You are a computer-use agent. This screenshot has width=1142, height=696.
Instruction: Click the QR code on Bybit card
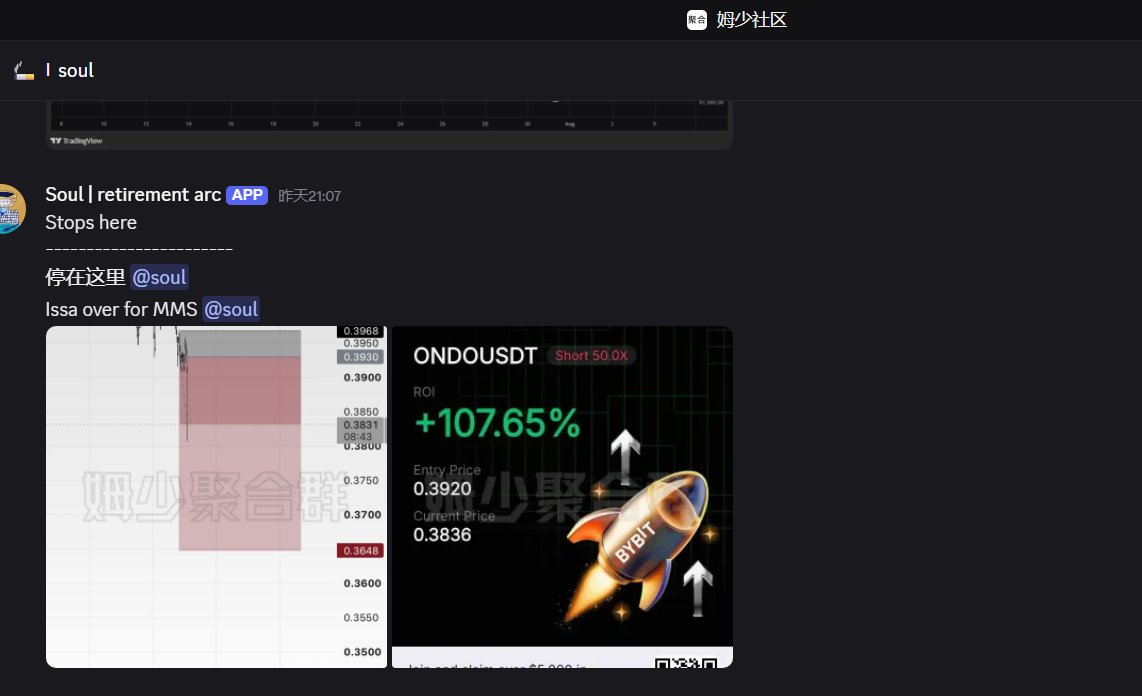pos(686,663)
